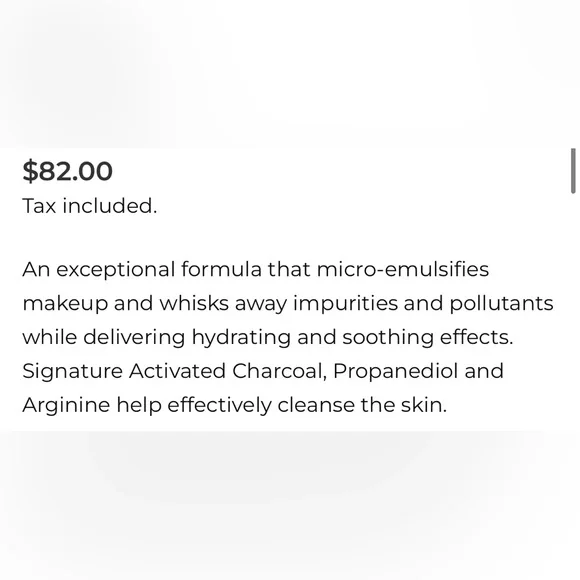Viewport: 580px width, 580px height.
Task: Click the word 'Signature' in the description
Action: tap(72, 372)
